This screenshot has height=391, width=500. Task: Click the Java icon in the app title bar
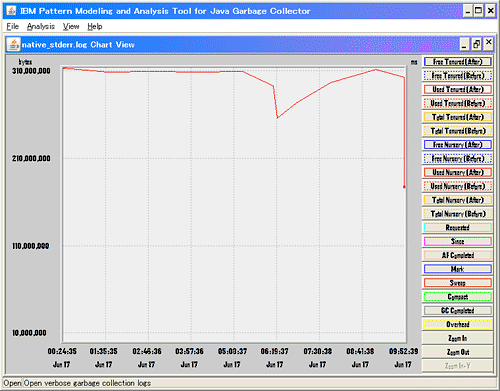[11, 11]
